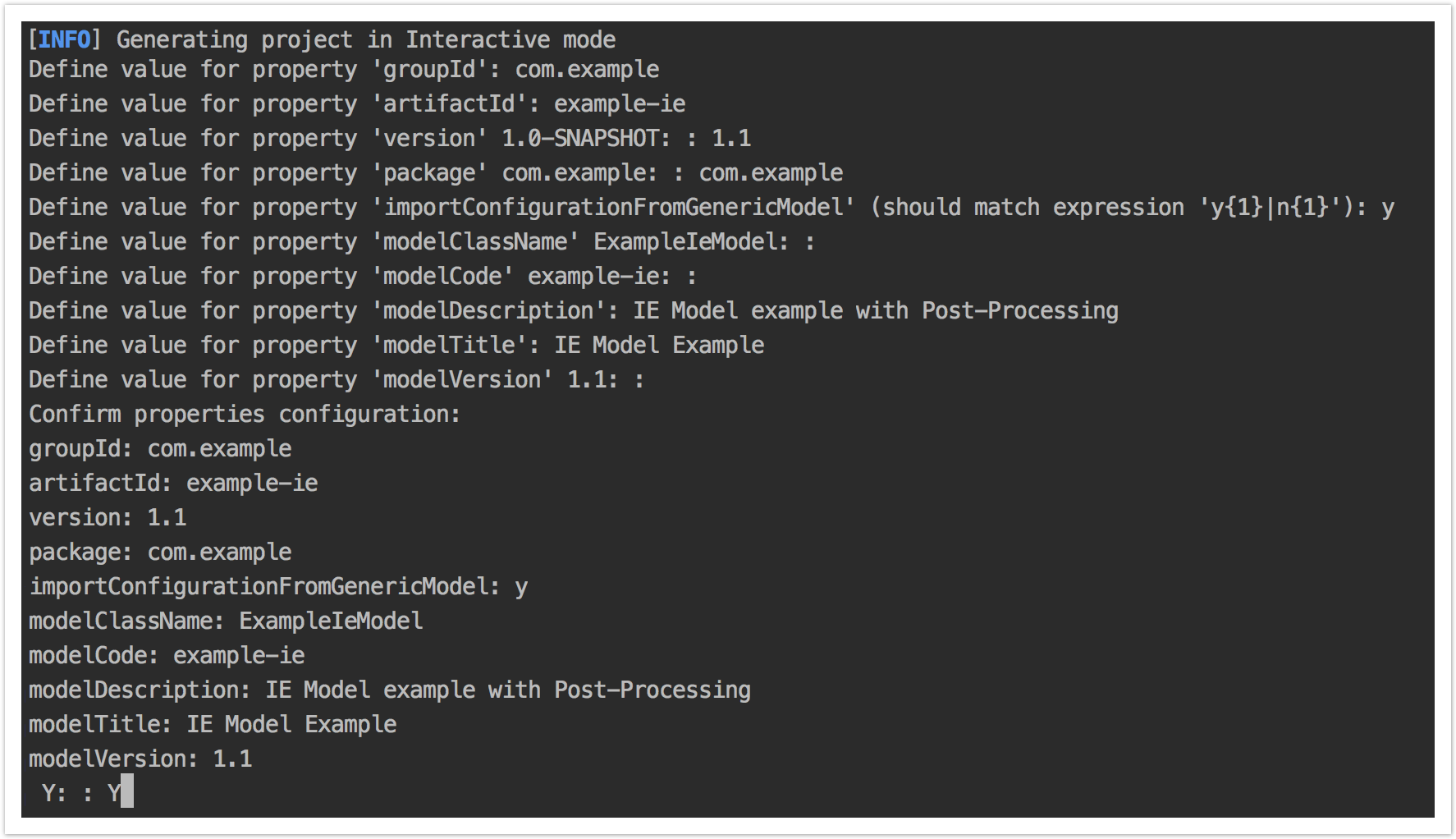Click the summary importConfigurationFromGenericModel: y line
The width and height of the screenshot is (1456, 839).
pos(278,587)
